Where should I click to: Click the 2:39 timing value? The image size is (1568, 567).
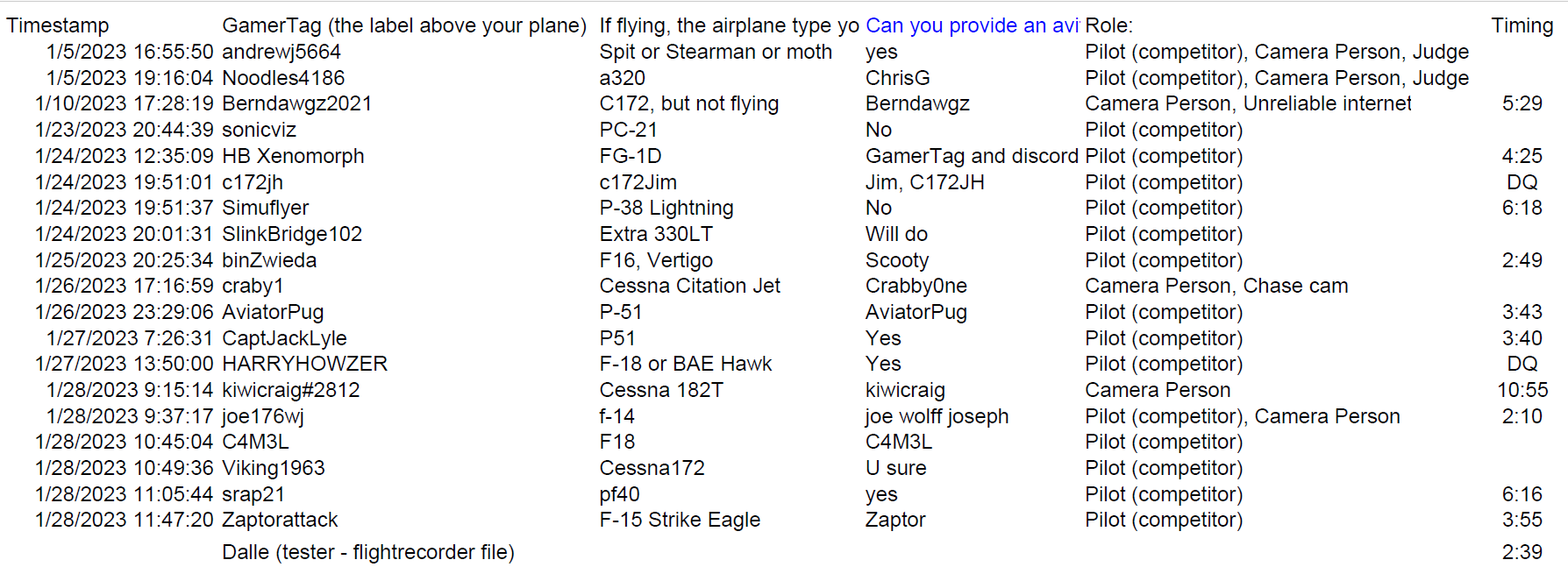(1522, 552)
